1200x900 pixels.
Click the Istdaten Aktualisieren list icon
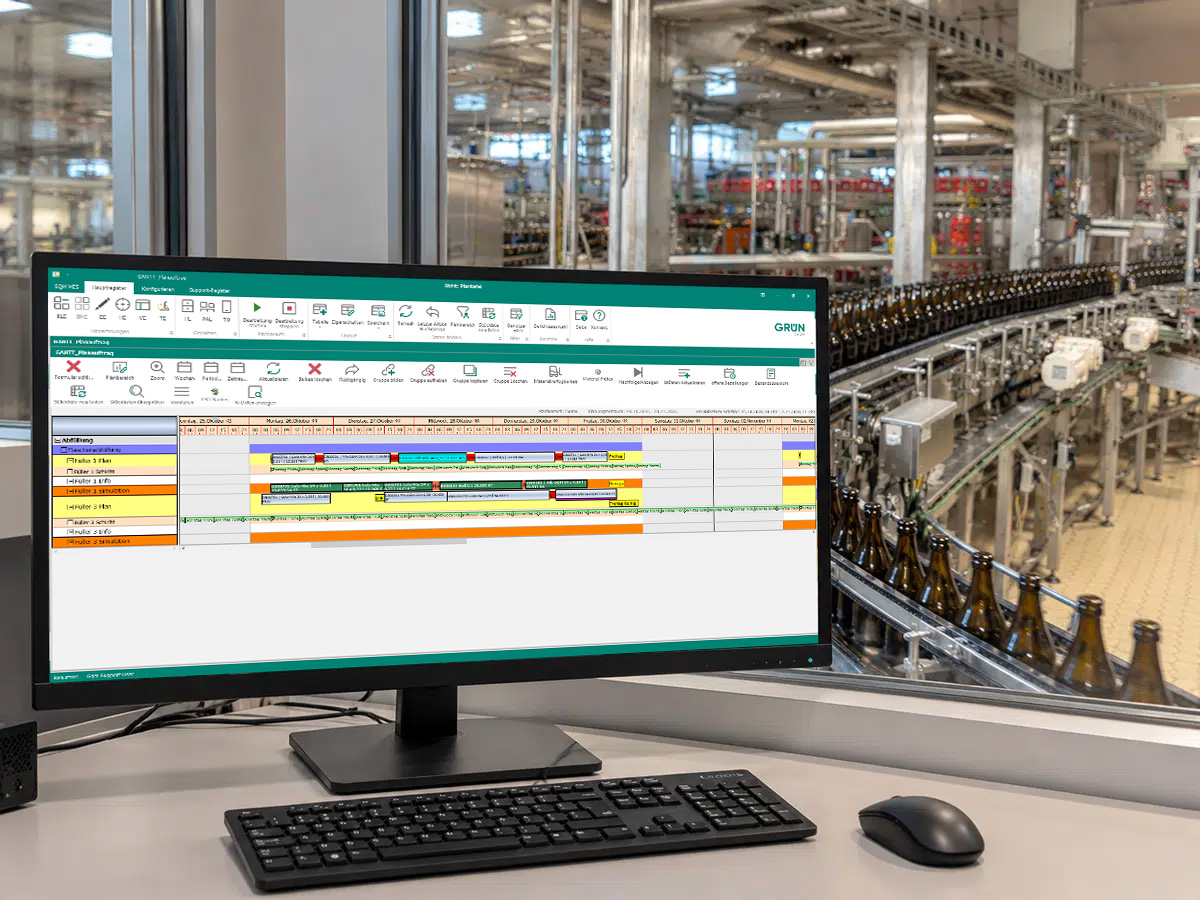click(684, 373)
